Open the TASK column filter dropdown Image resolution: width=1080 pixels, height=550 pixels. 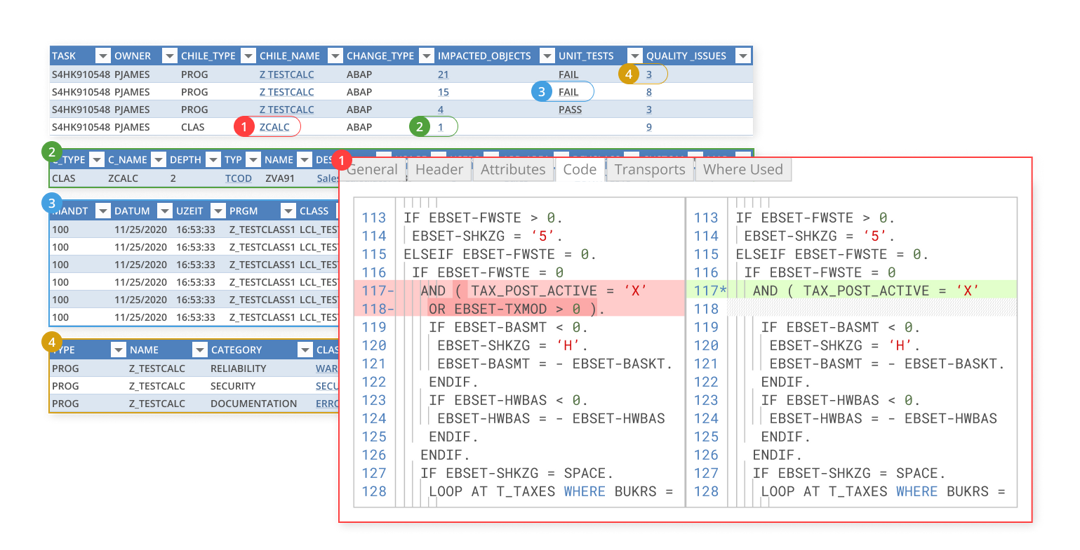point(103,56)
